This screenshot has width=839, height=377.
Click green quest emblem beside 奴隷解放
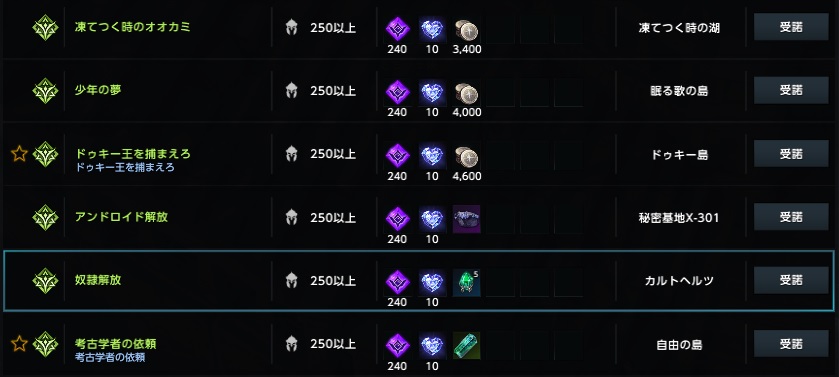click(x=45, y=281)
